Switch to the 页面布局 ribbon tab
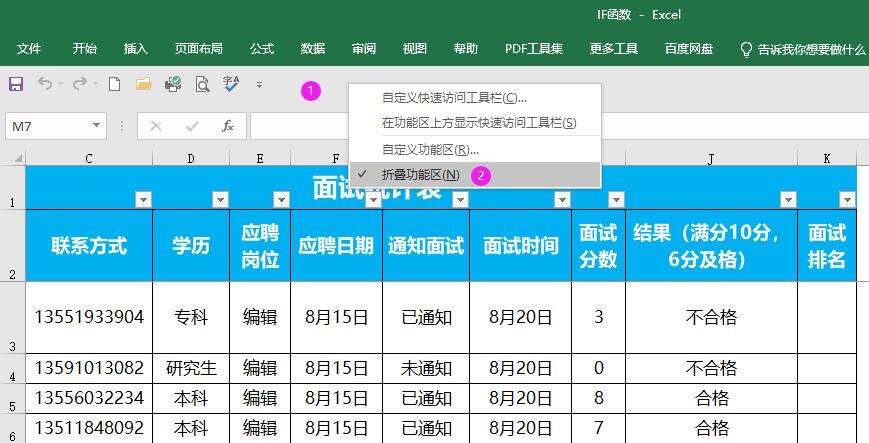The width and height of the screenshot is (869, 443). tap(198, 49)
